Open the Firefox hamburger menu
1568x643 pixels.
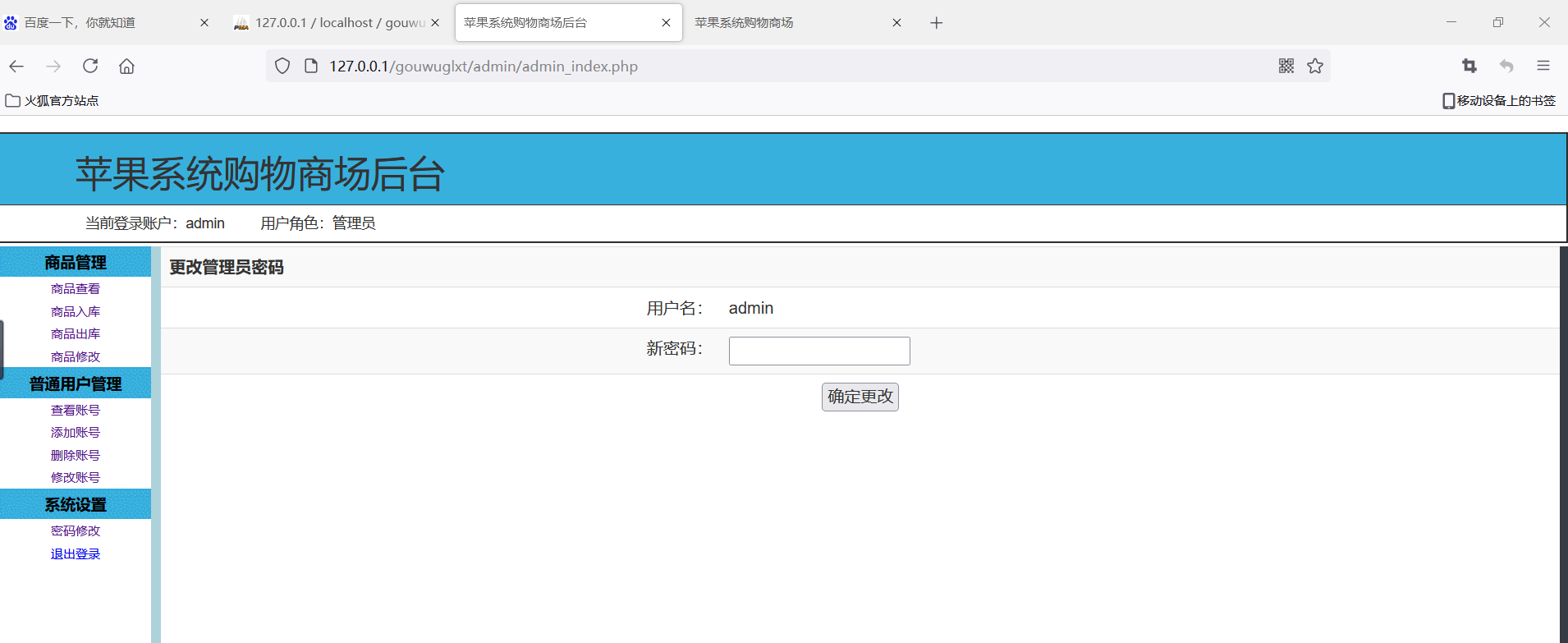pos(1543,67)
